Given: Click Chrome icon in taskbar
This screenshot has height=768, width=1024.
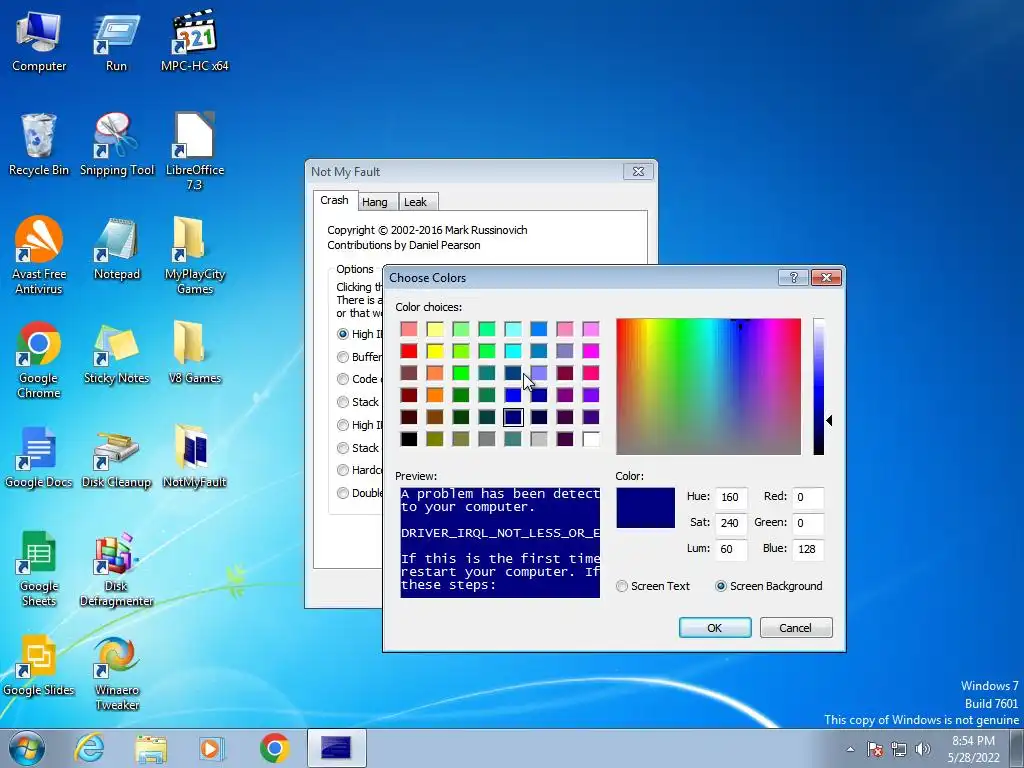Looking at the screenshot, I should point(274,748).
